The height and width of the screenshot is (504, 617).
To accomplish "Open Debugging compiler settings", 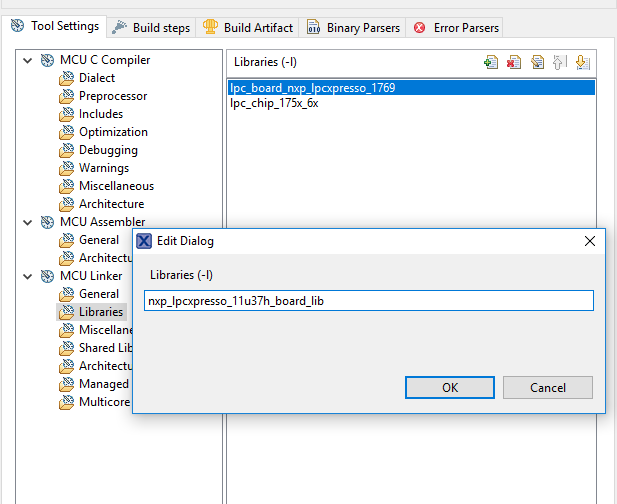I will point(108,150).
